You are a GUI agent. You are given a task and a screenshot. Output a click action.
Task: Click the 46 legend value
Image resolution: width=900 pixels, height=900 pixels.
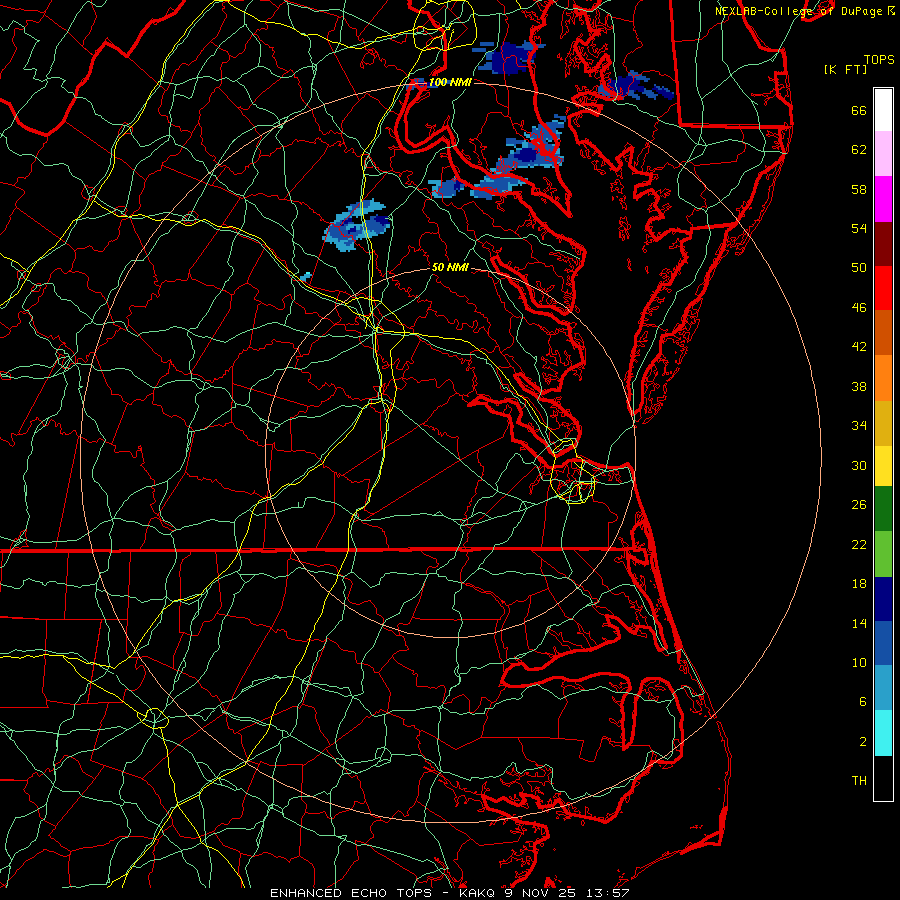(x=859, y=308)
